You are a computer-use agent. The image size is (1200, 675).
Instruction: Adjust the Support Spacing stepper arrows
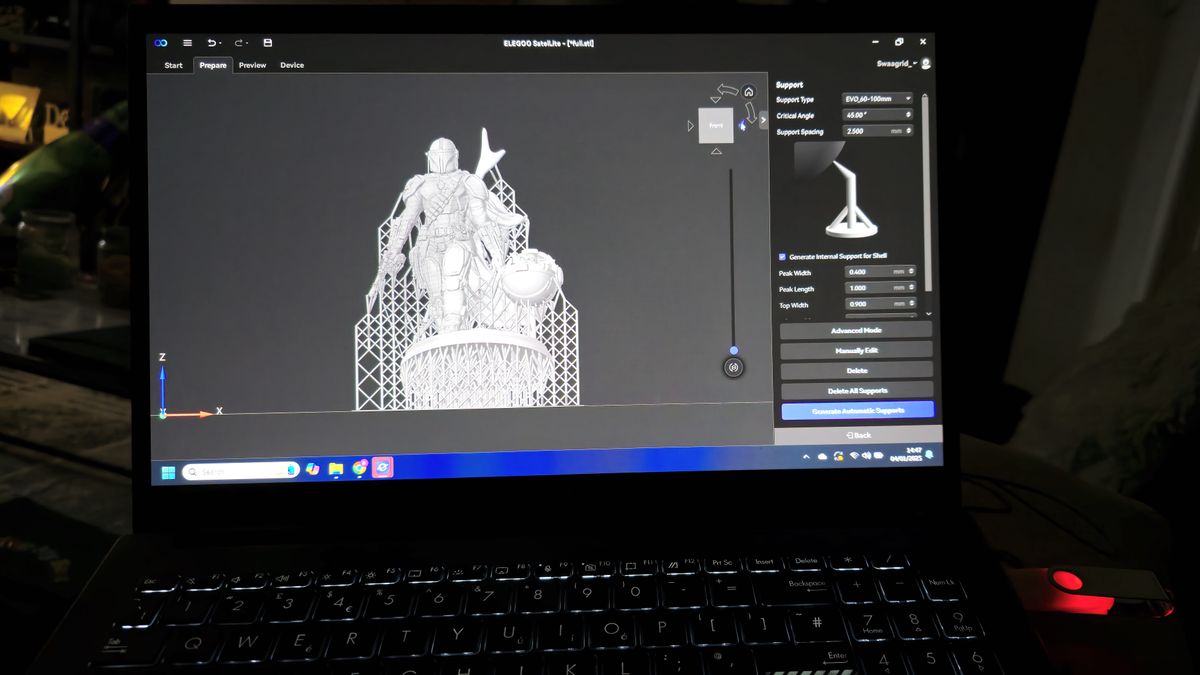pos(908,131)
